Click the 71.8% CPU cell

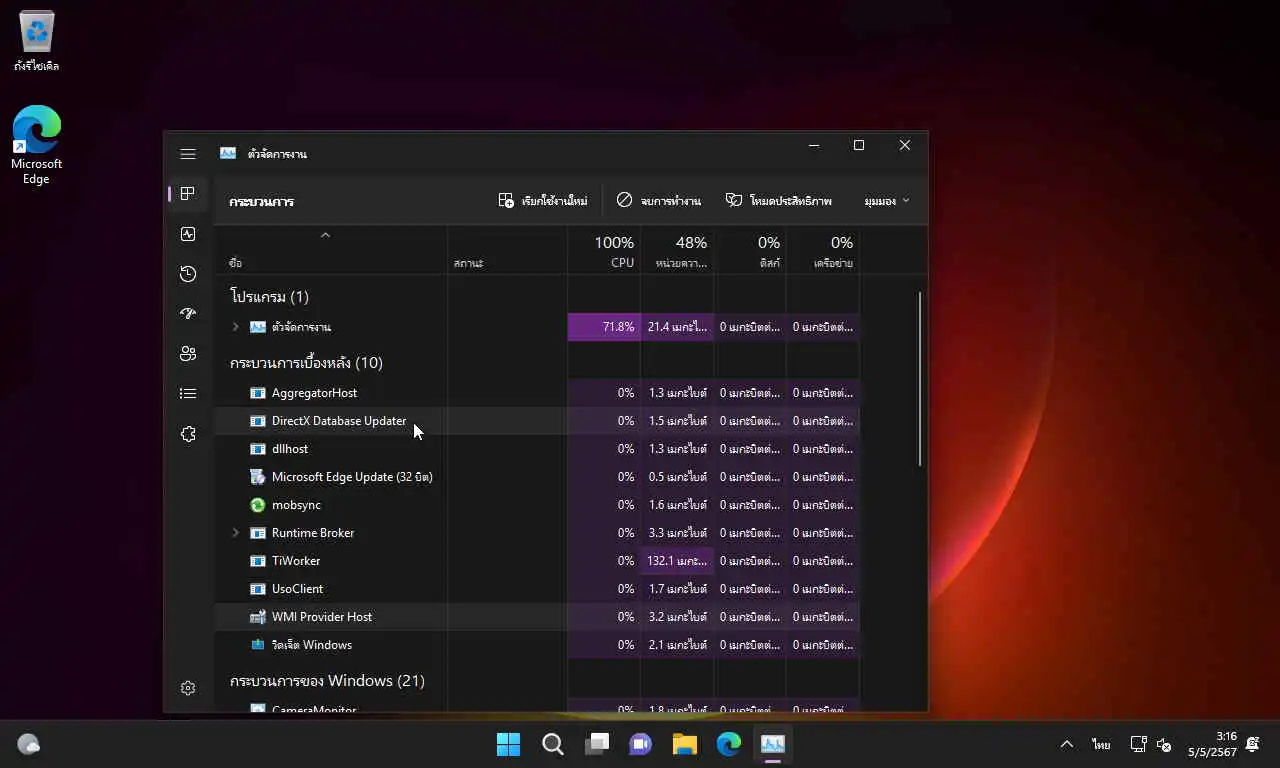click(604, 327)
